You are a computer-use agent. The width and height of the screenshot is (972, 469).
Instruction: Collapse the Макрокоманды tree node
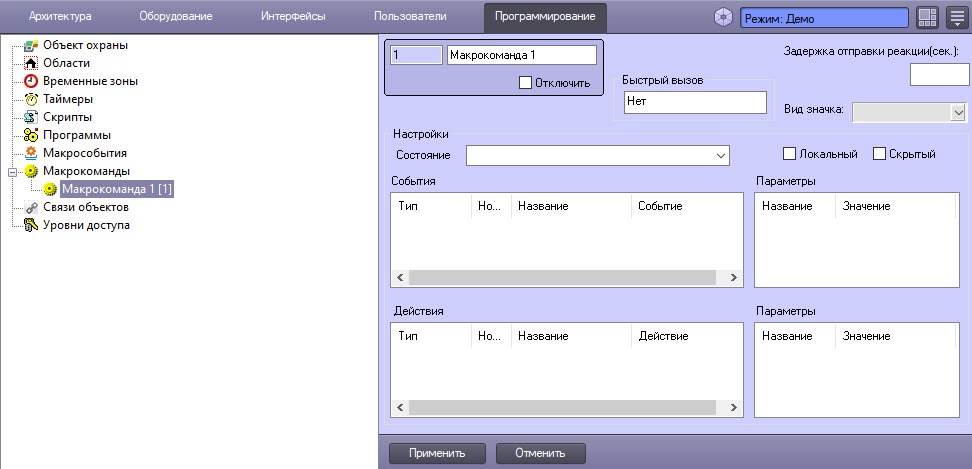(x=13, y=171)
